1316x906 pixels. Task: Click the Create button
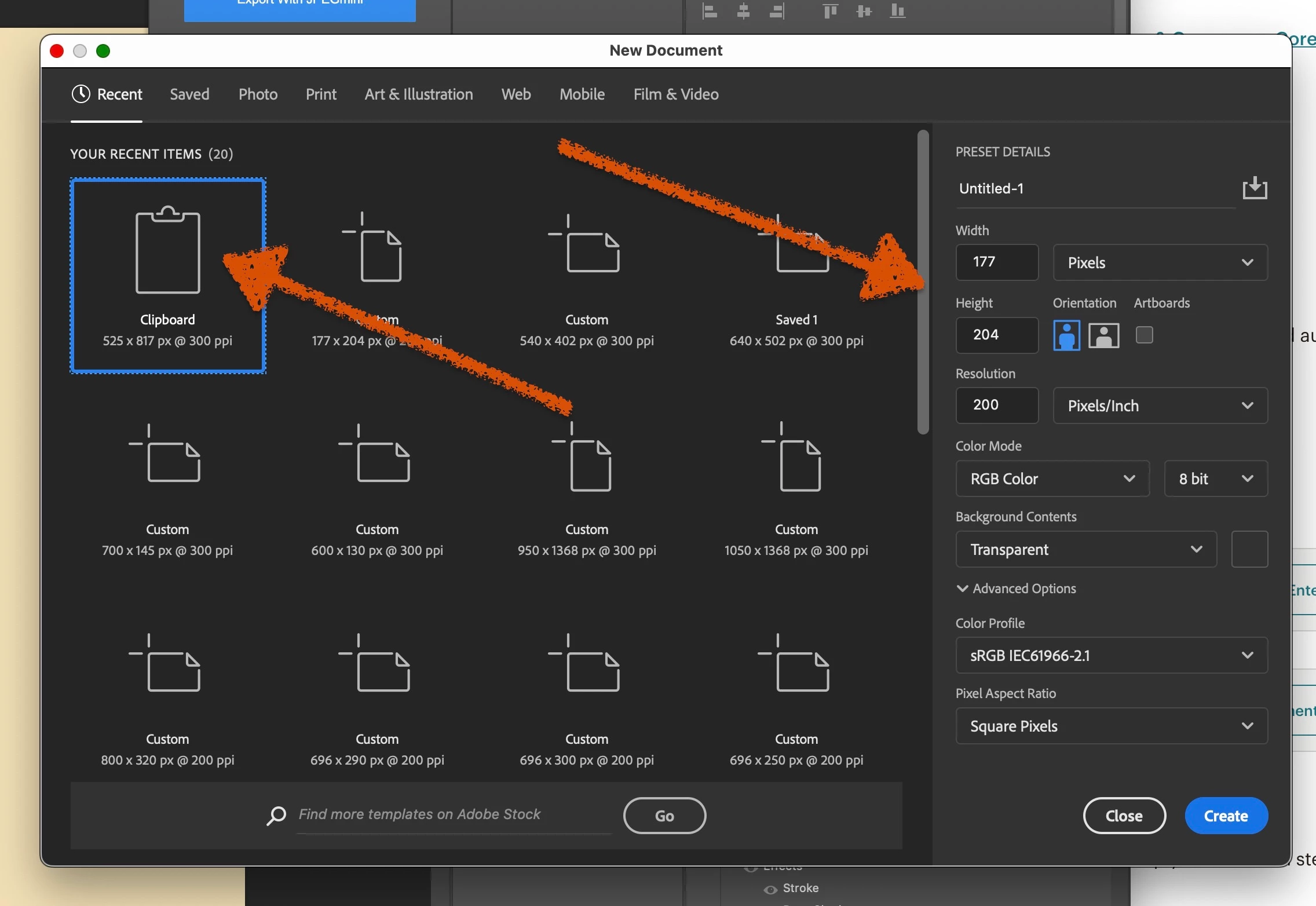point(1226,816)
